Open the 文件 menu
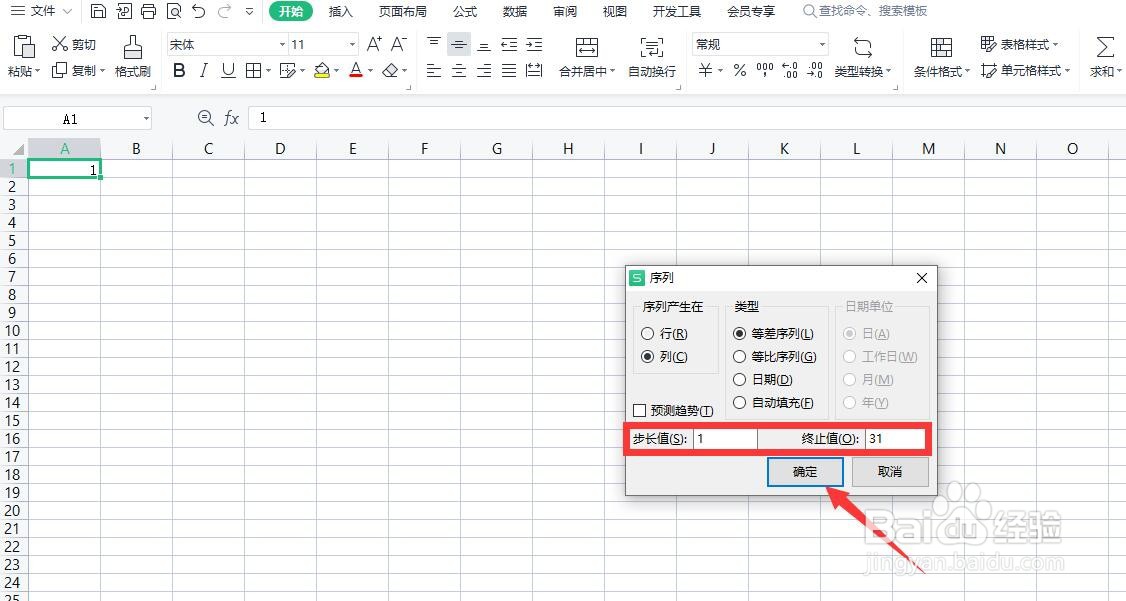This screenshot has width=1126, height=601. [x=42, y=11]
